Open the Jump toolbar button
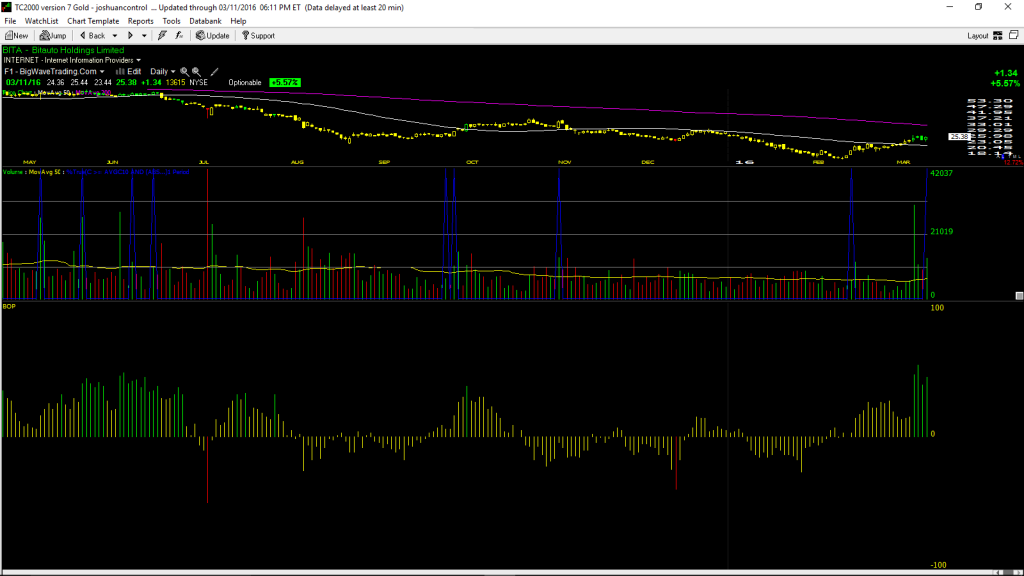 click(x=53, y=36)
